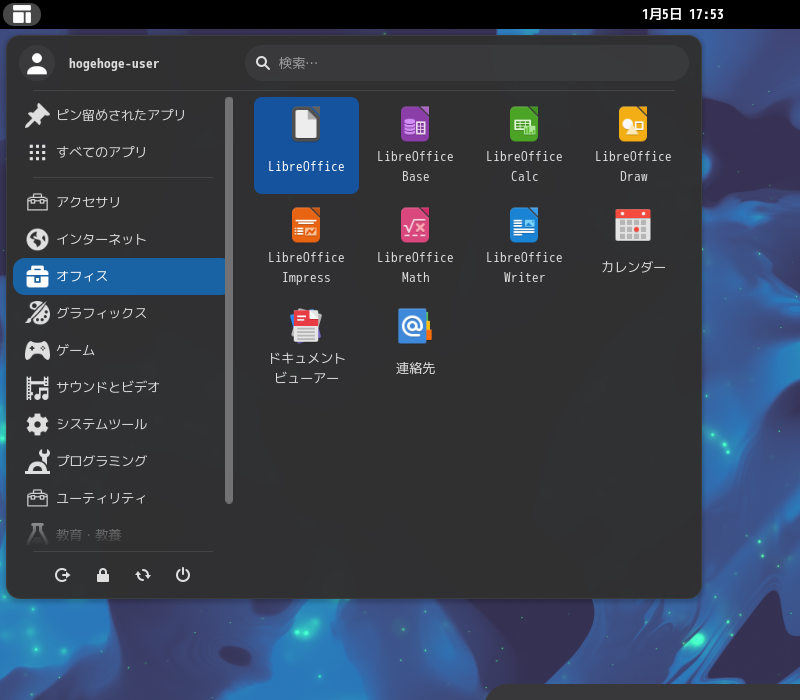Open LibreOffice Math
Image resolution: width=800 pixels, height=700 pixels.
415,246
